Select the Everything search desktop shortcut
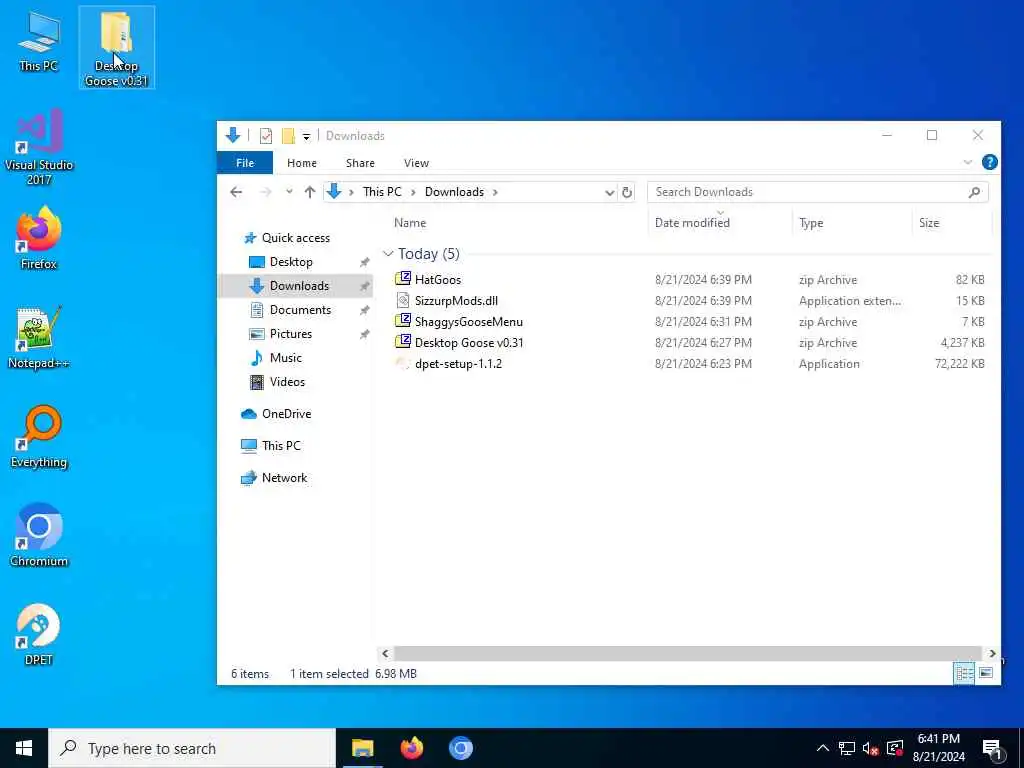Image resolution: width=1024 pixels, height=768 pixels. point(39,437)
